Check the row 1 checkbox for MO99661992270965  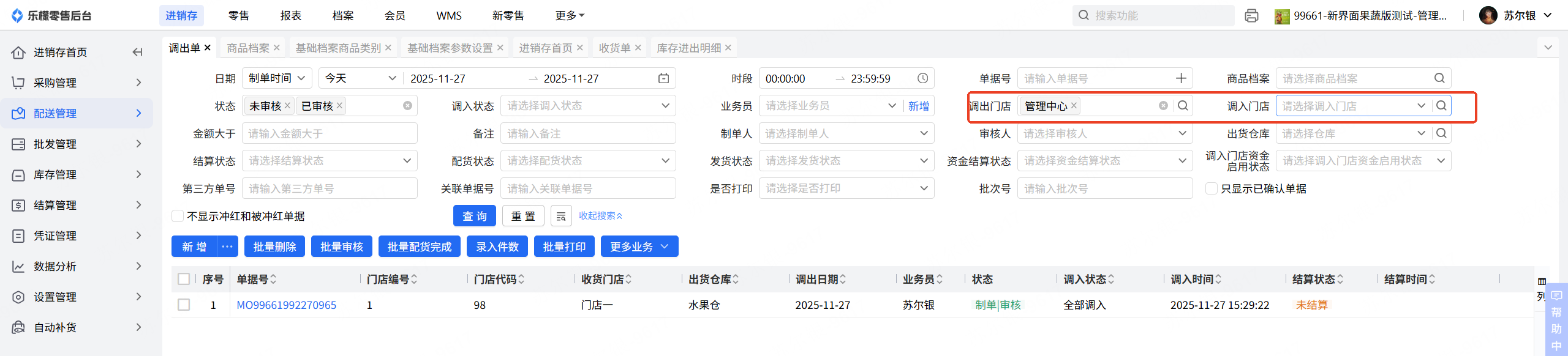pyautogui.click(x=184, y=305)
